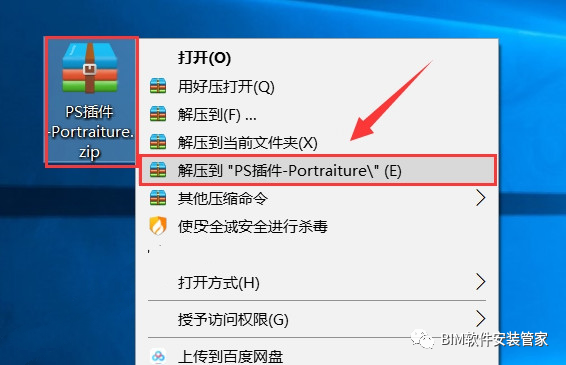Click HaoZip icon beside 用好压打开(Q)
Screen dimensions: 566x365
tap(158, 86)
